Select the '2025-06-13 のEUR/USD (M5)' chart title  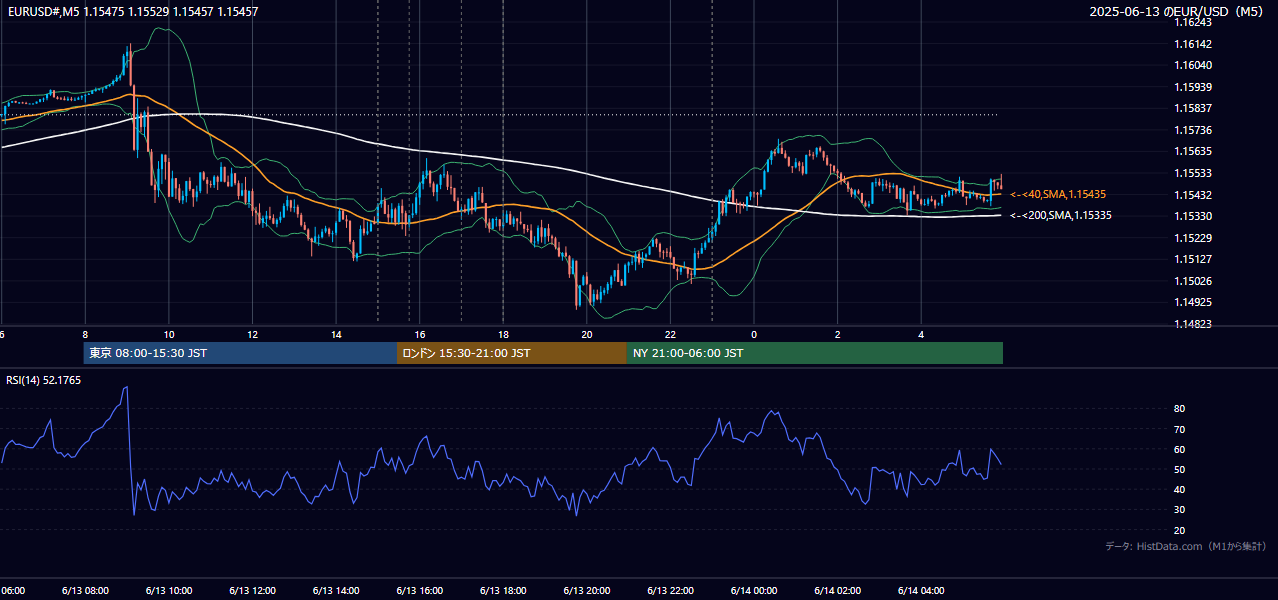coord(1177,11)
